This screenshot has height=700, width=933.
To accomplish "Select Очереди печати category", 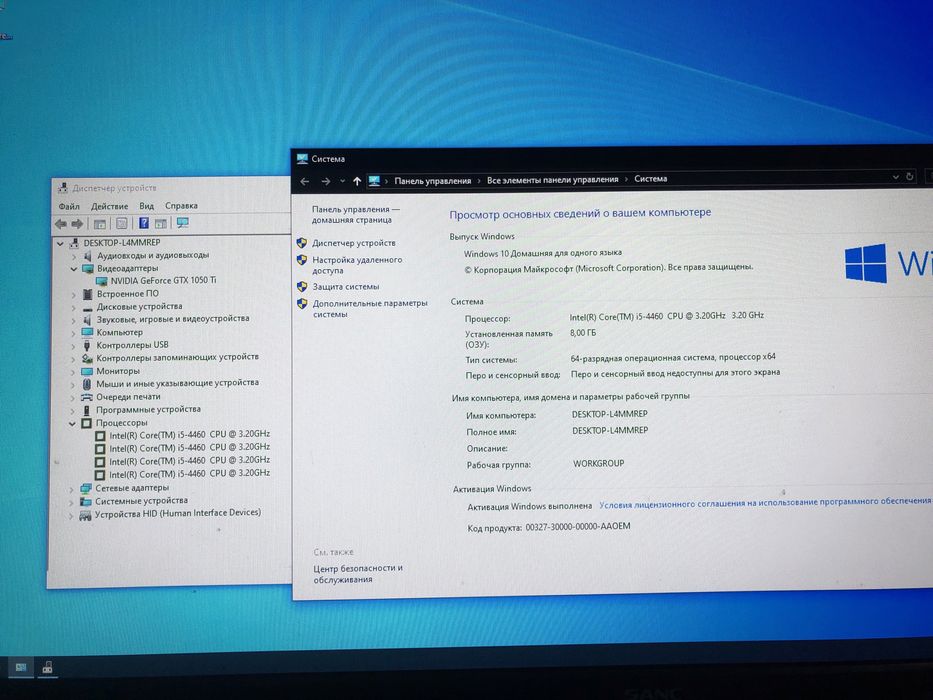I will point(128,397).
